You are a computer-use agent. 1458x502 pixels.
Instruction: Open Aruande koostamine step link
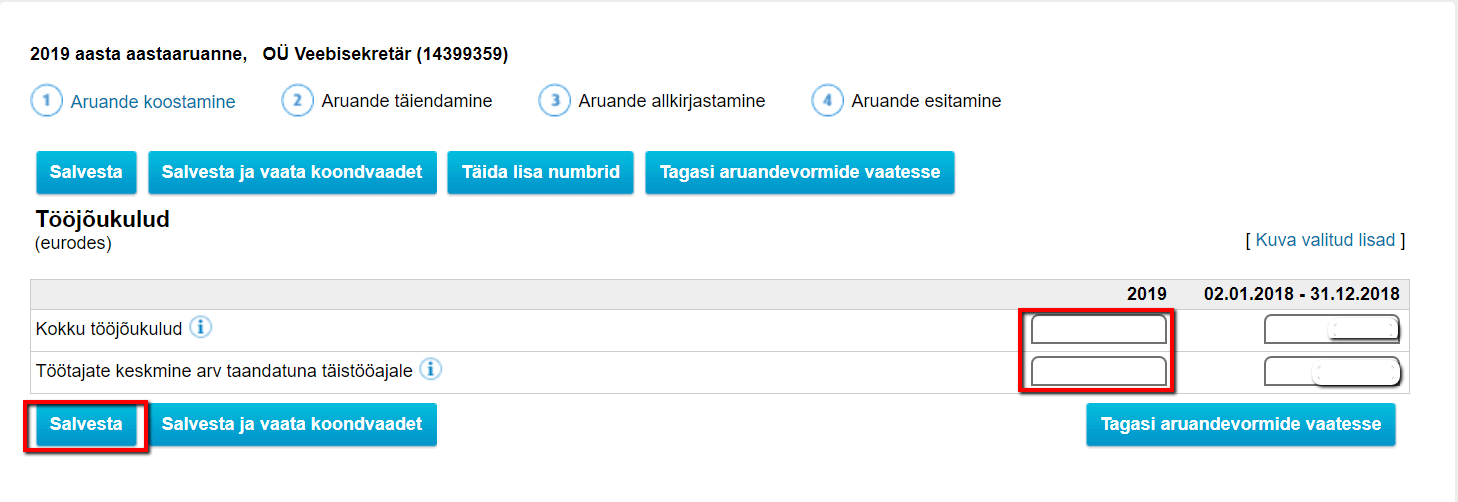[153, 102]
